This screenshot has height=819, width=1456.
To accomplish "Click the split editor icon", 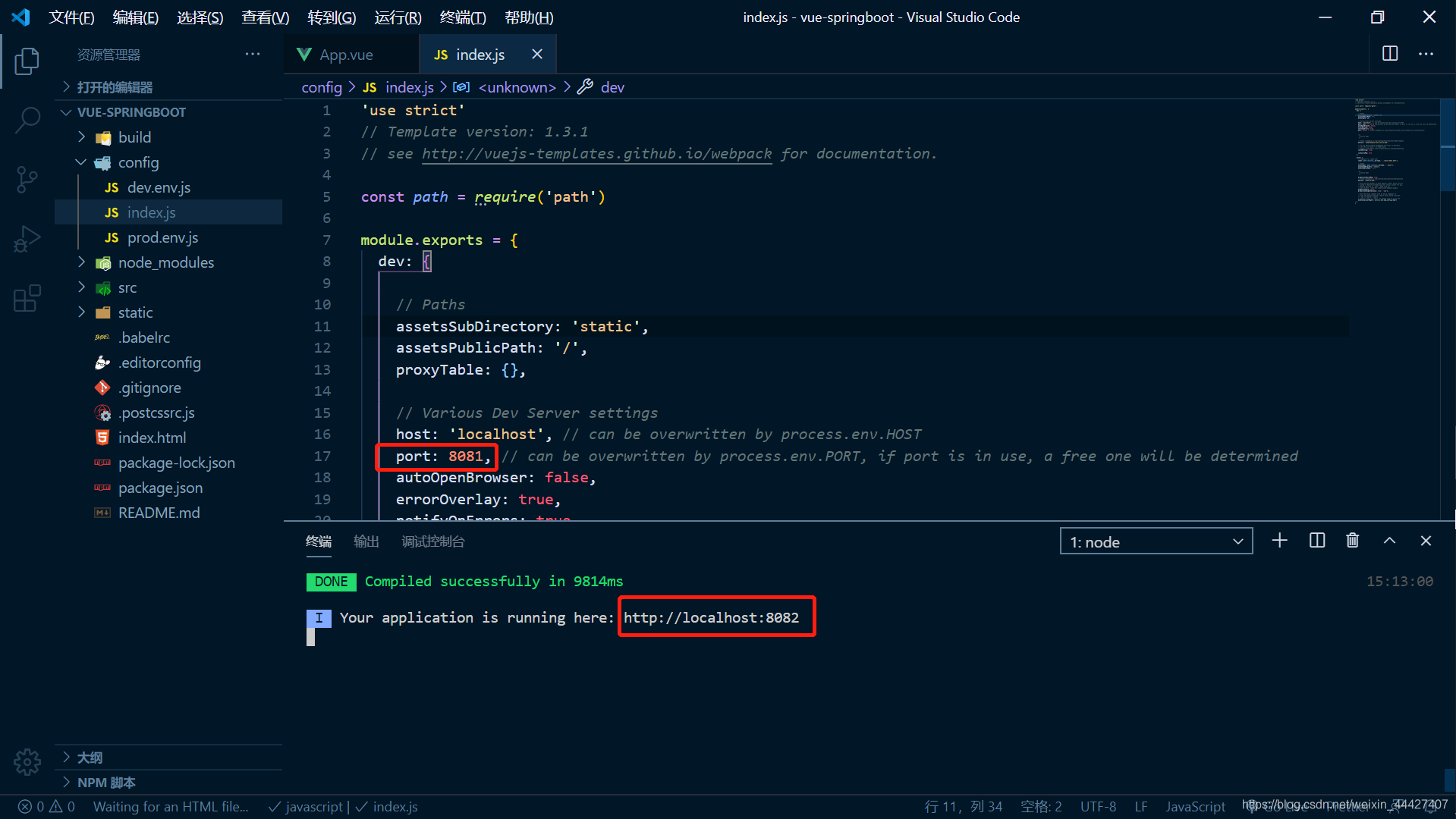I will tap(1390, 54).
